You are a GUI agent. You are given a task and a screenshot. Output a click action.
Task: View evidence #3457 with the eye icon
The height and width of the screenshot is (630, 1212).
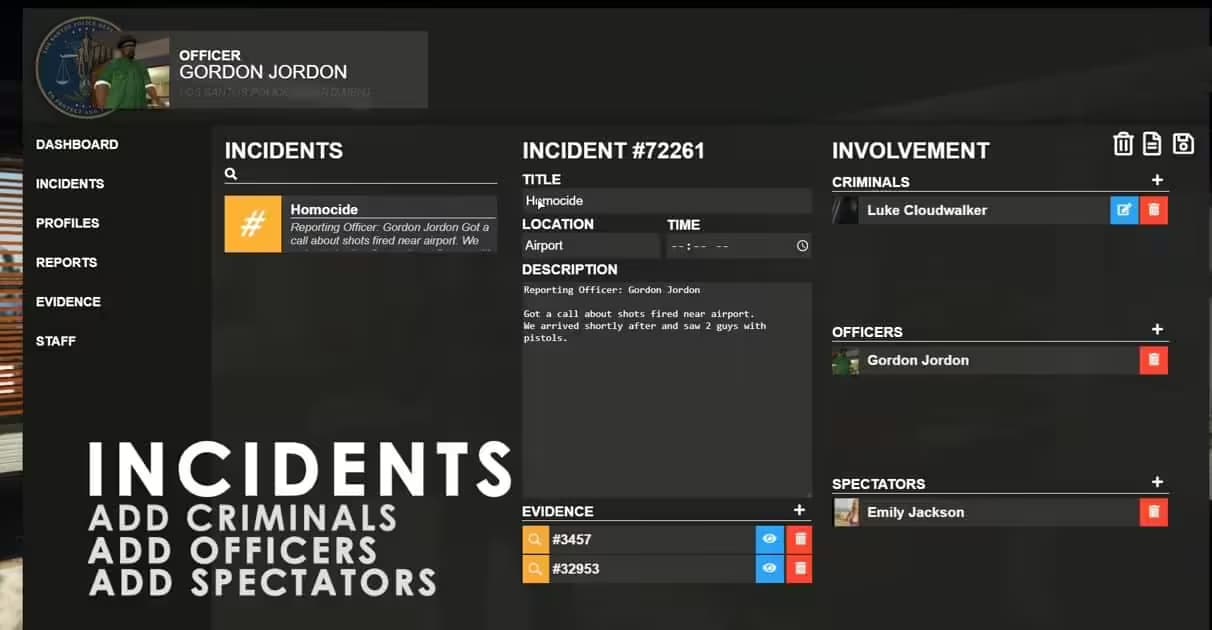(x=768, y=539)
